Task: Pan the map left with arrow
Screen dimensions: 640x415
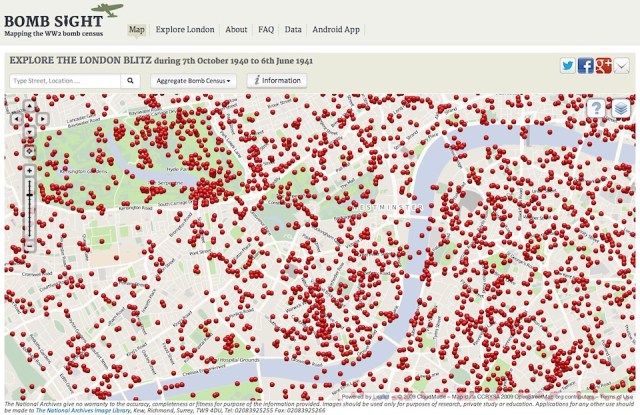Action: coord(16,118)
